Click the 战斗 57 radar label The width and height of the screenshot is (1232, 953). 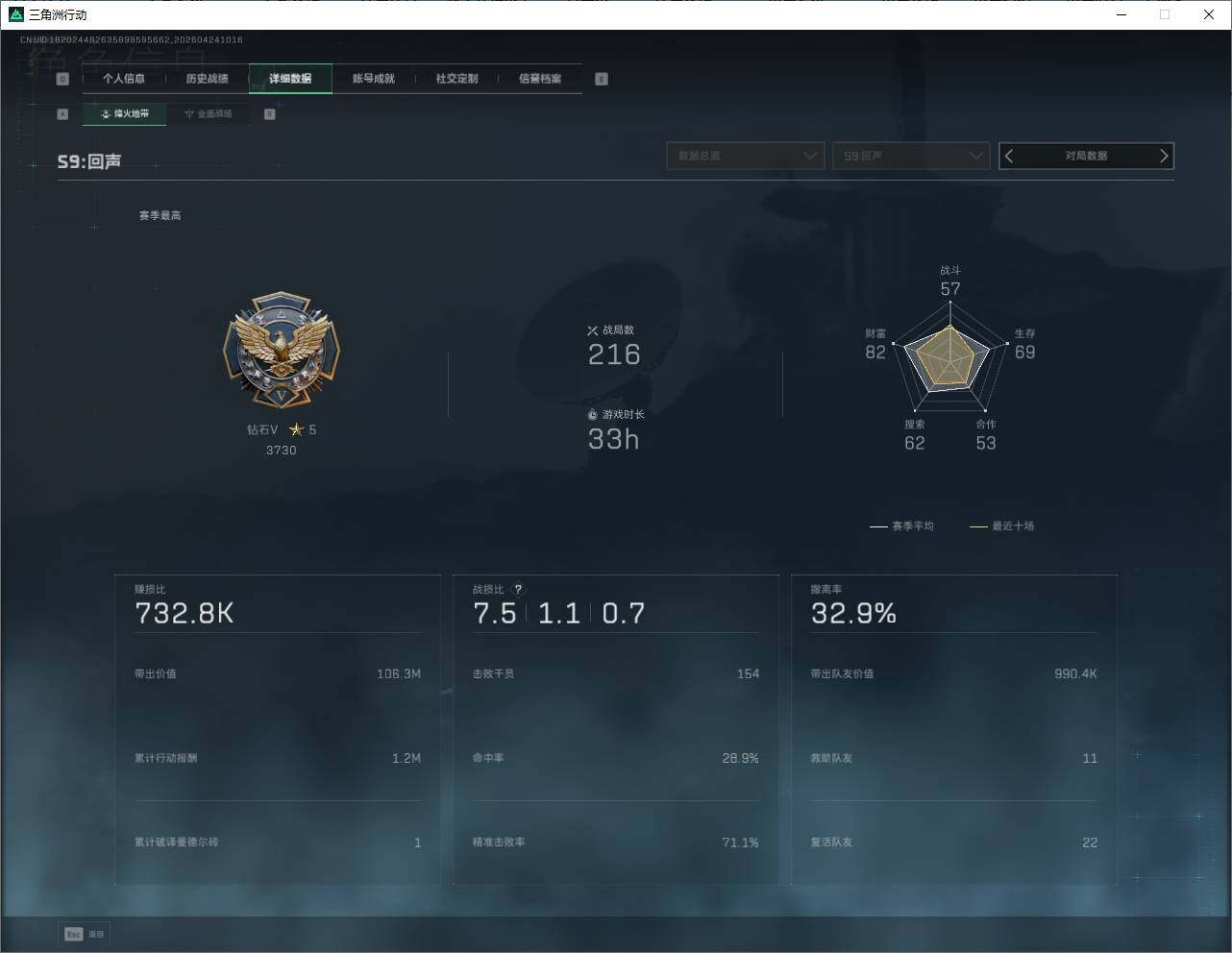pos(950,281)
